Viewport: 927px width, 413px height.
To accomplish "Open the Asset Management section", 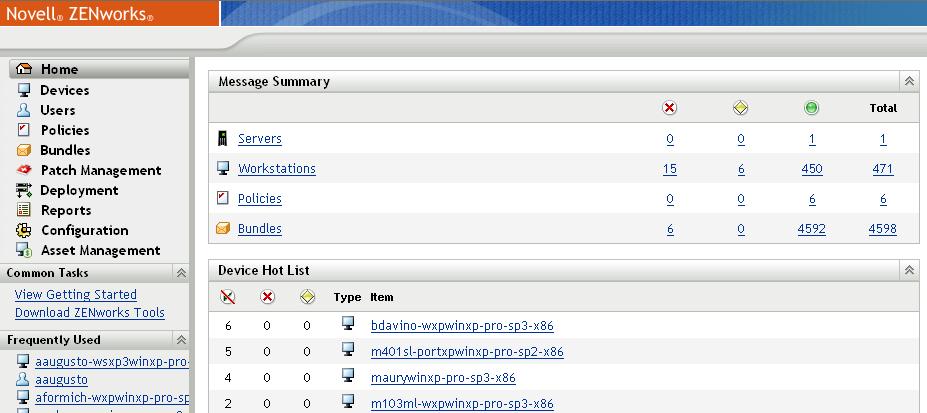I will click(x=101, y=251).
